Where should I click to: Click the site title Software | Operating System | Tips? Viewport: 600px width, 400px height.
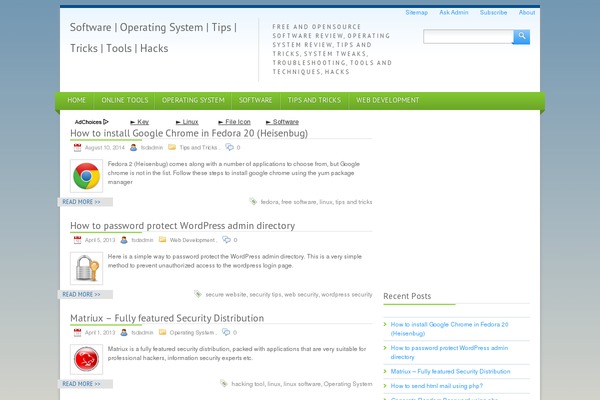(153, 38)
